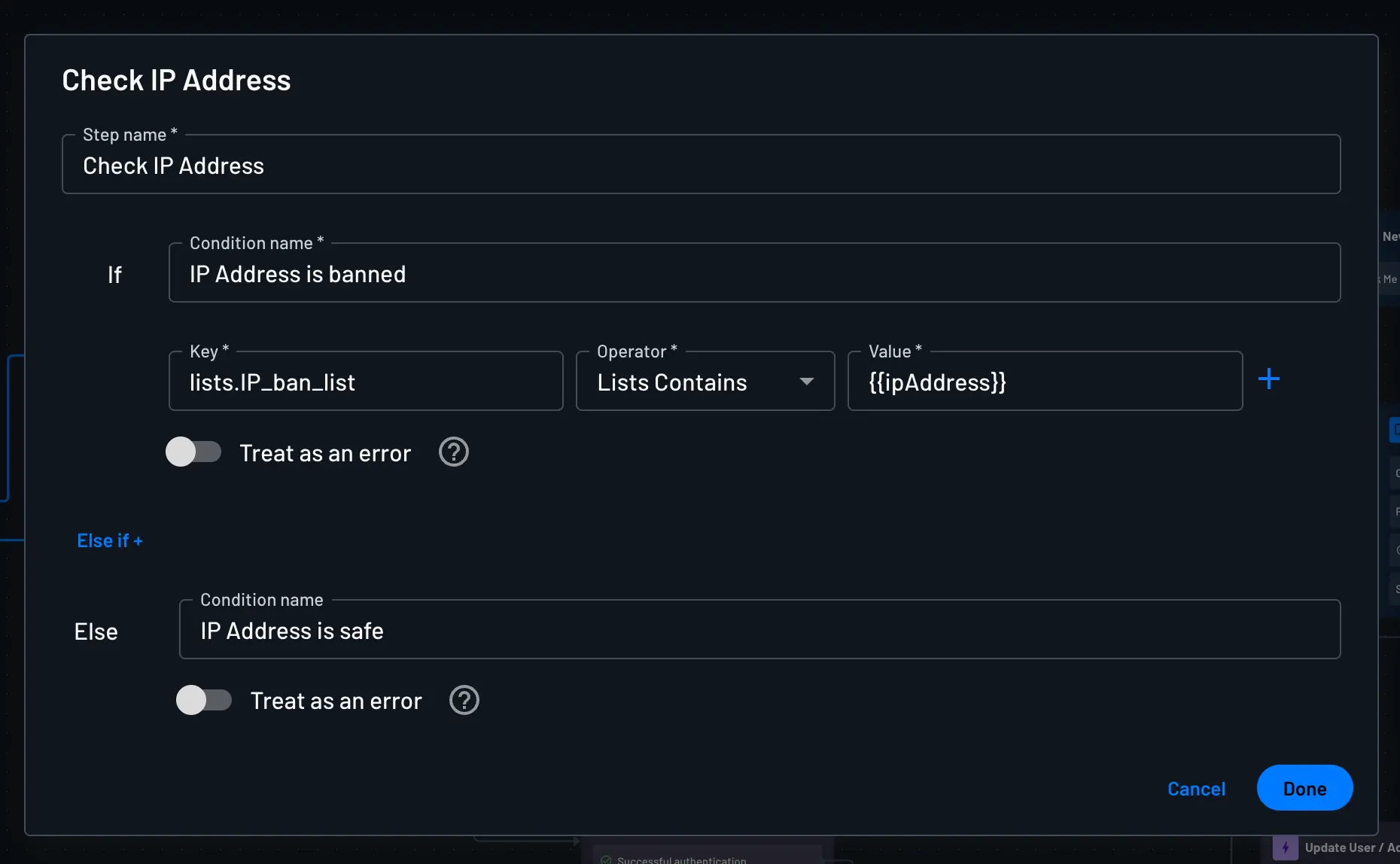Open help icon for Else error toggle
The height and width of the screenshot is (864, 1400).
tap(464, 701)
